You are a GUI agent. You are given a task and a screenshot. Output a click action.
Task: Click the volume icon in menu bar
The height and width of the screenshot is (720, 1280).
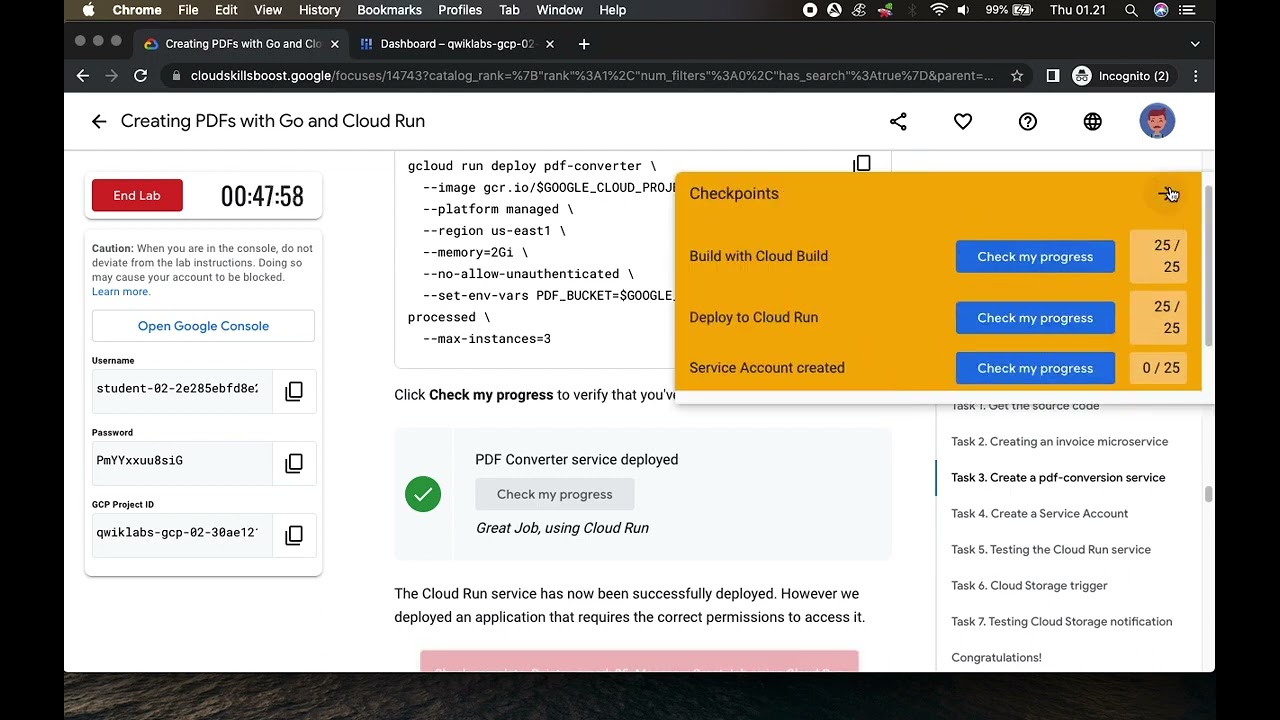963,10
